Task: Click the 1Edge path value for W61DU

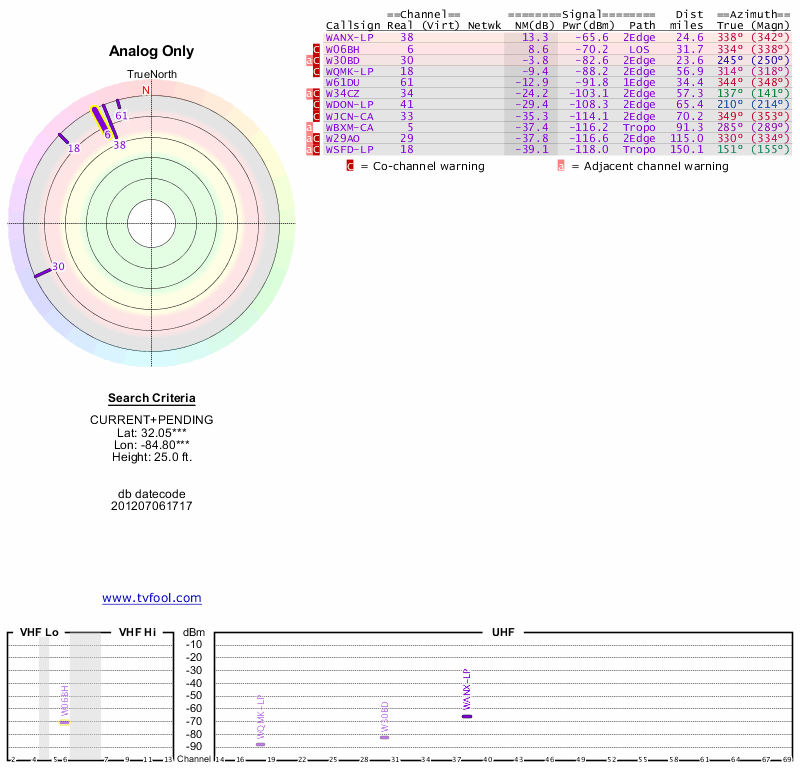Action: [639, 83]
